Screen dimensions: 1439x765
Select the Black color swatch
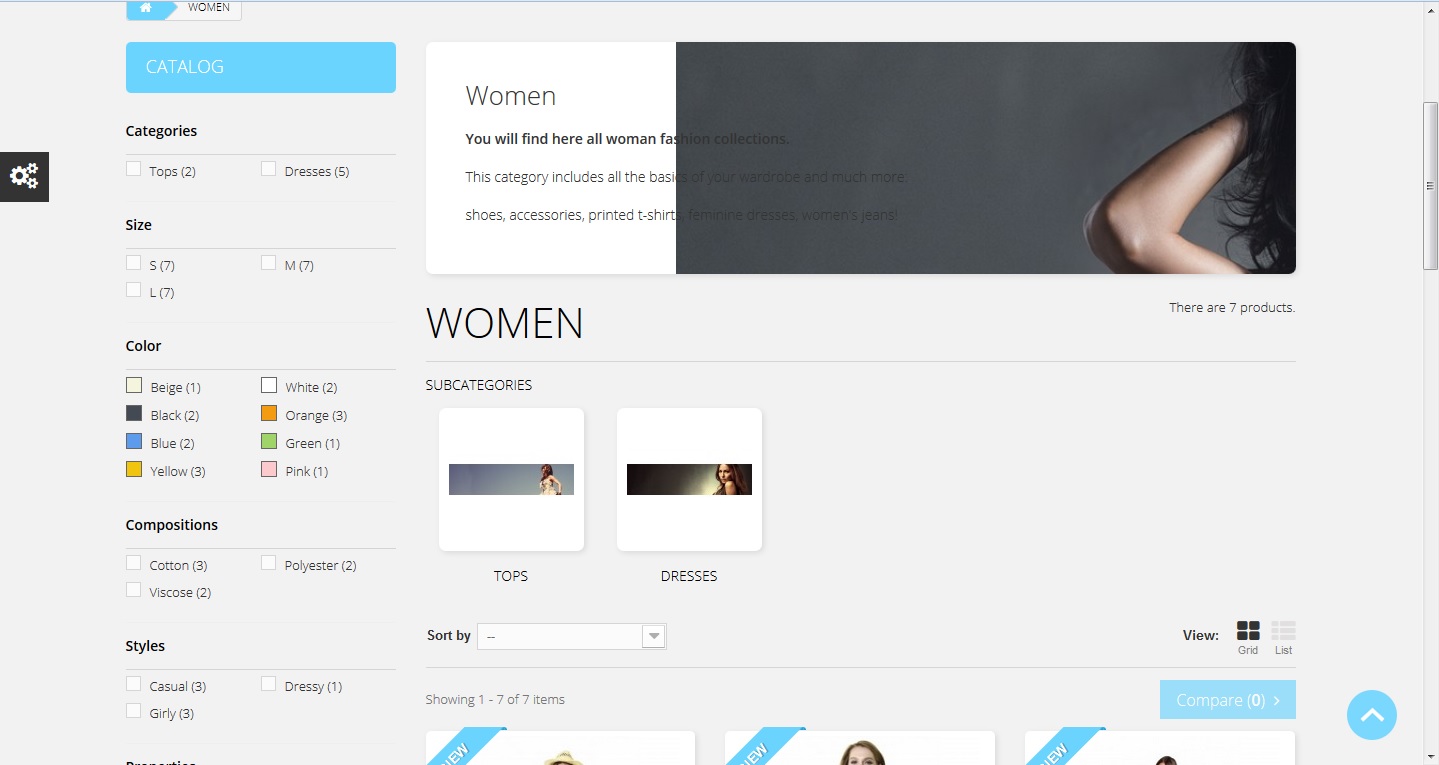tap(134, 413)
